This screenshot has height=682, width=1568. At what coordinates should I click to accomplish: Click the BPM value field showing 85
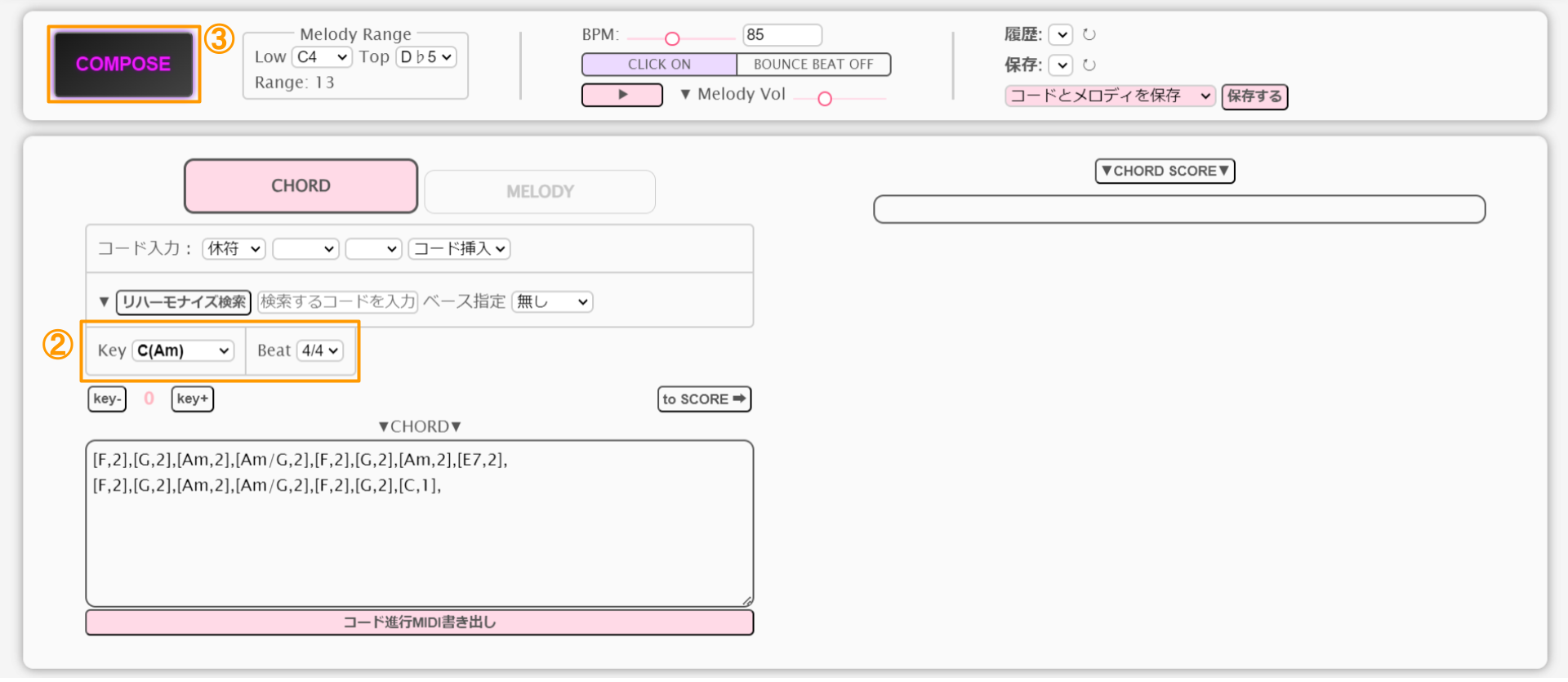click(x=782, y=35)
